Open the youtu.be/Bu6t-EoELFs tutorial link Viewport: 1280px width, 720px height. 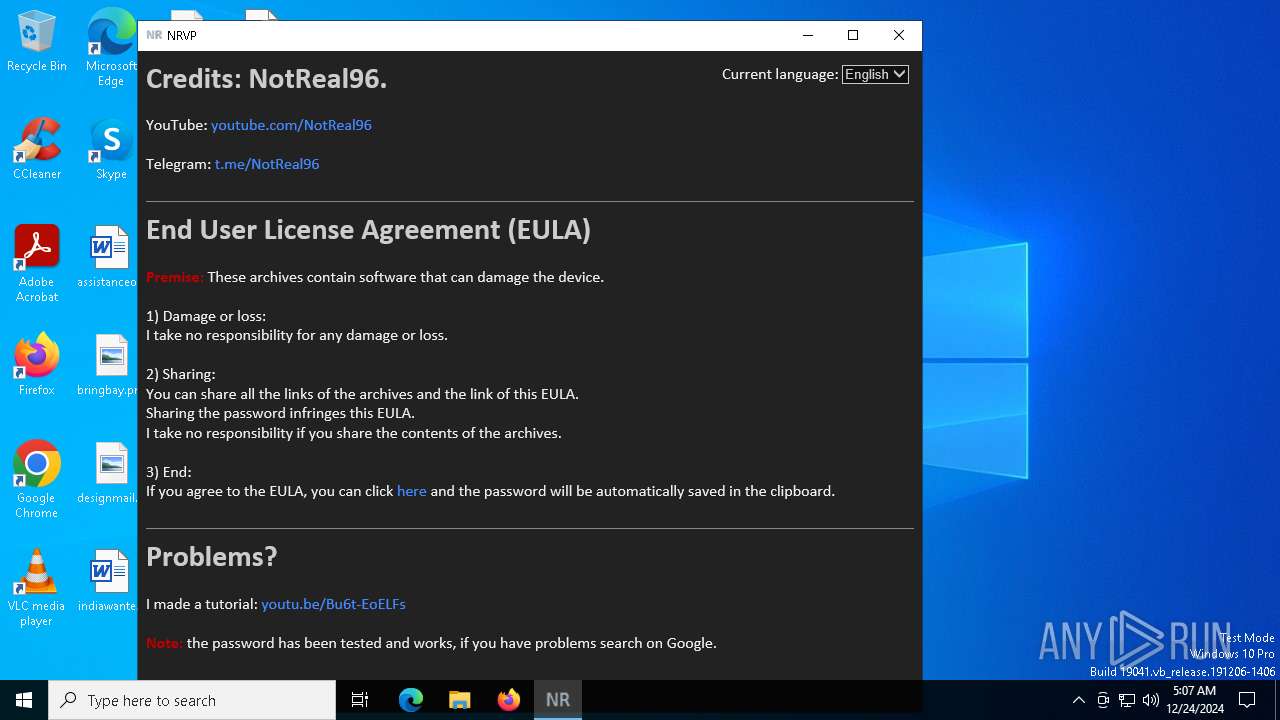point(333,604)
